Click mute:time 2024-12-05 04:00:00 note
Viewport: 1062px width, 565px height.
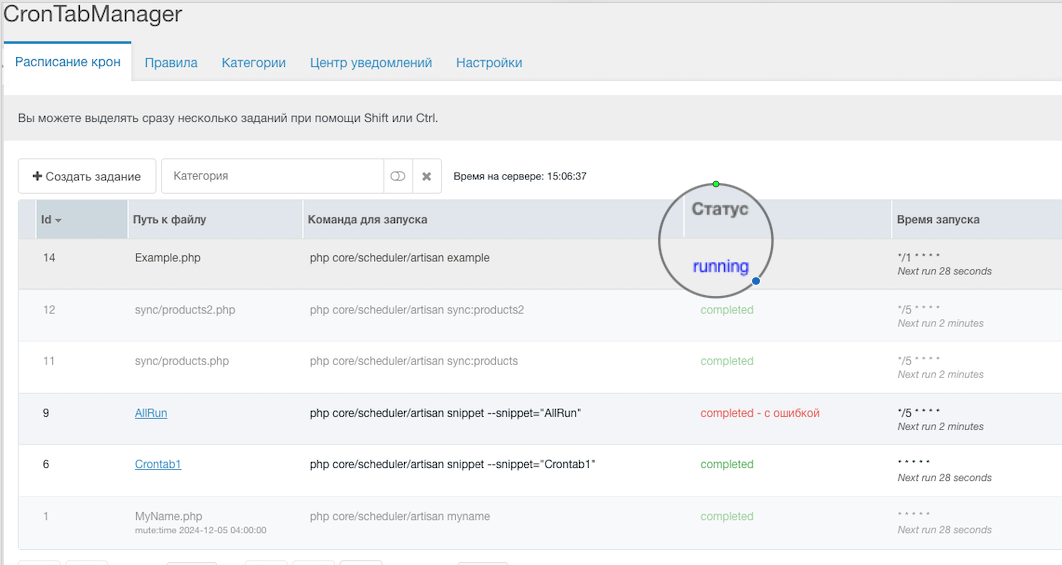(x=200, y=530)
